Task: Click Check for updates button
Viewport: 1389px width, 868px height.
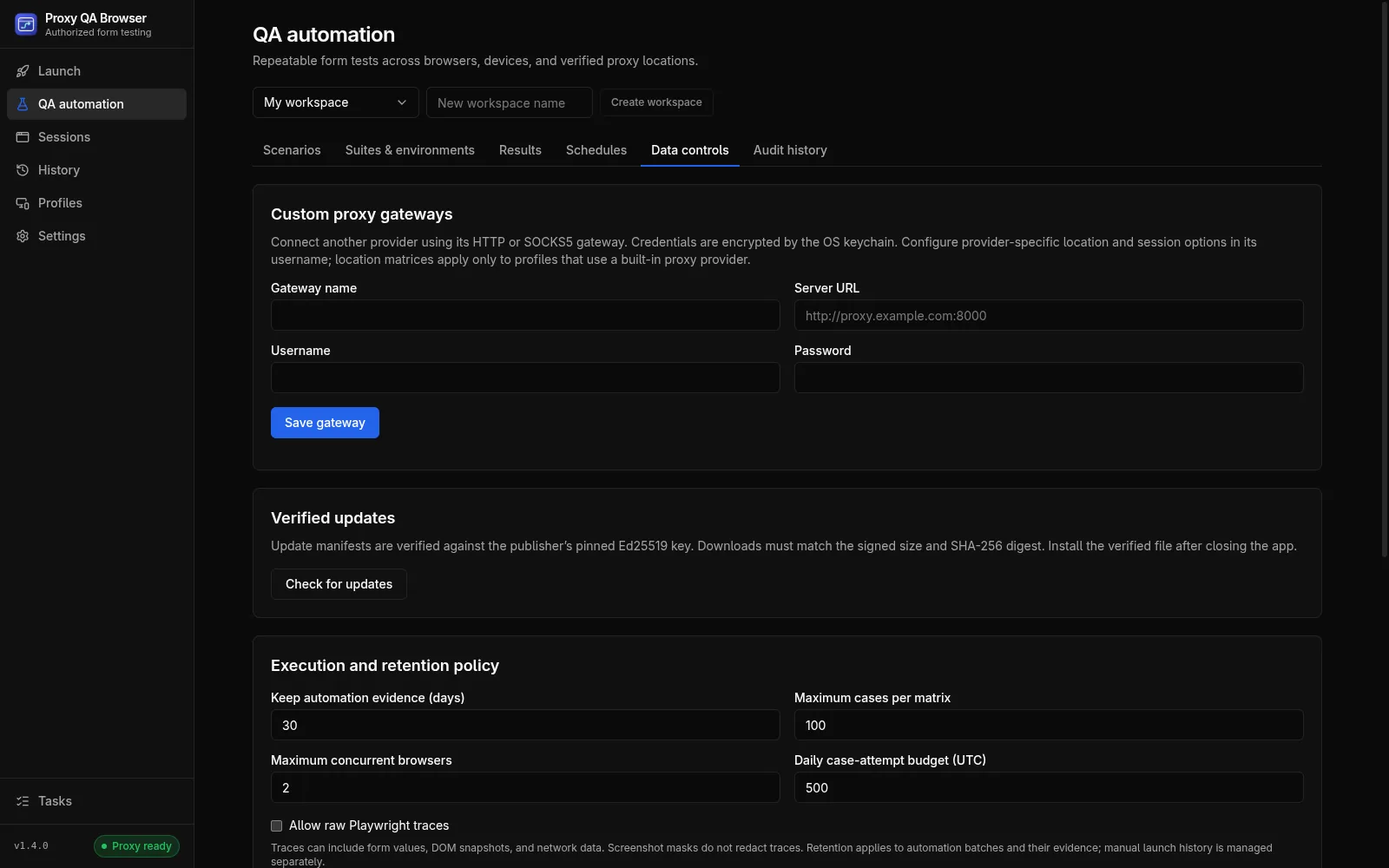Action: (x=339, y=584)
